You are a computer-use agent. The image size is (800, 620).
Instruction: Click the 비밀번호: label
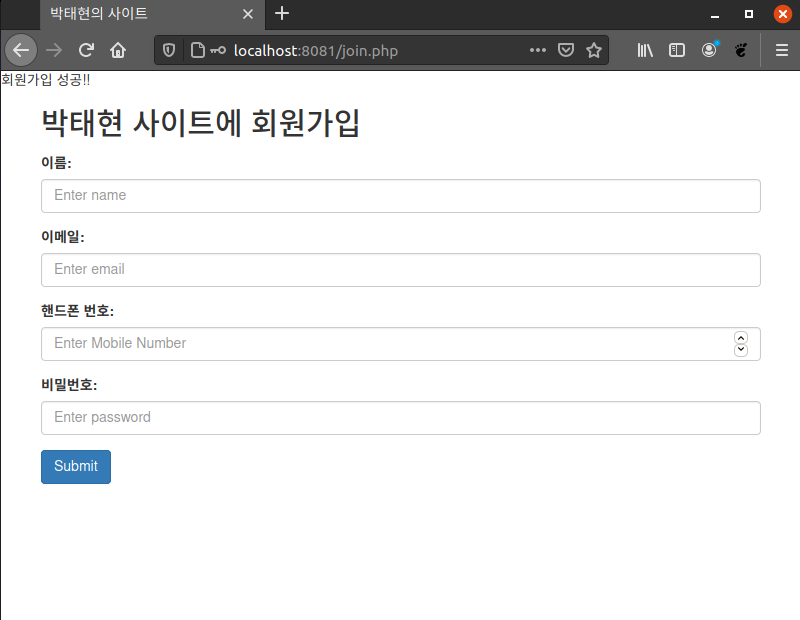point(69,385)
